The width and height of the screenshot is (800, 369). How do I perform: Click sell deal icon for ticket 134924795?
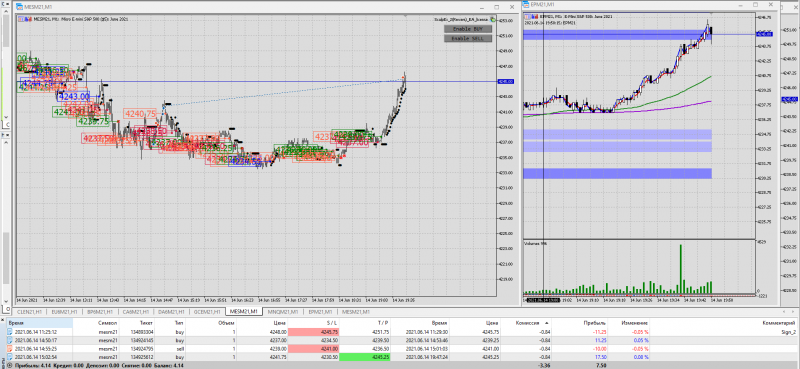(x=10, y=349)
